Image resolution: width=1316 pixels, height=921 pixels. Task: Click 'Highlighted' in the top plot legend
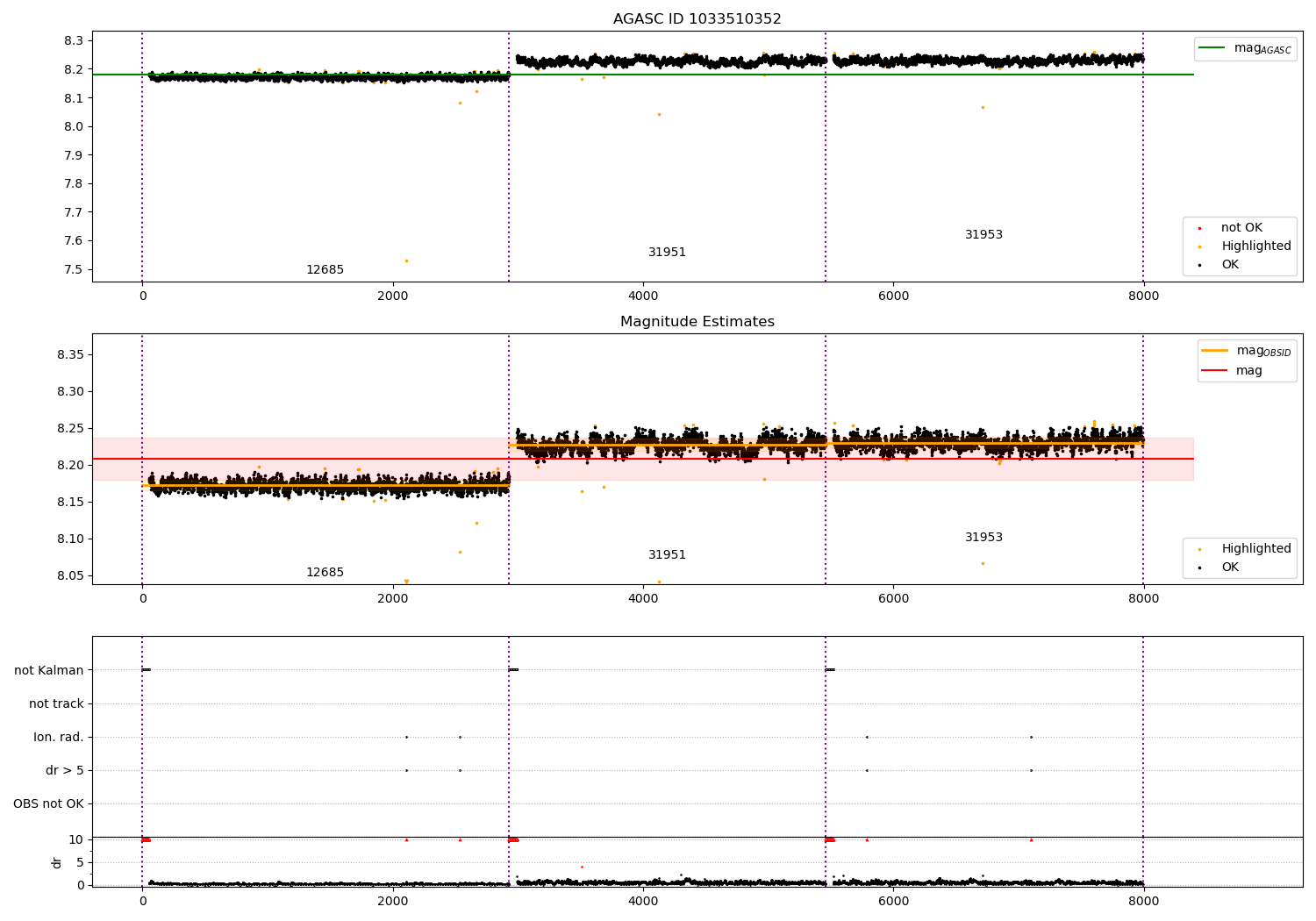coord(1255,246)
